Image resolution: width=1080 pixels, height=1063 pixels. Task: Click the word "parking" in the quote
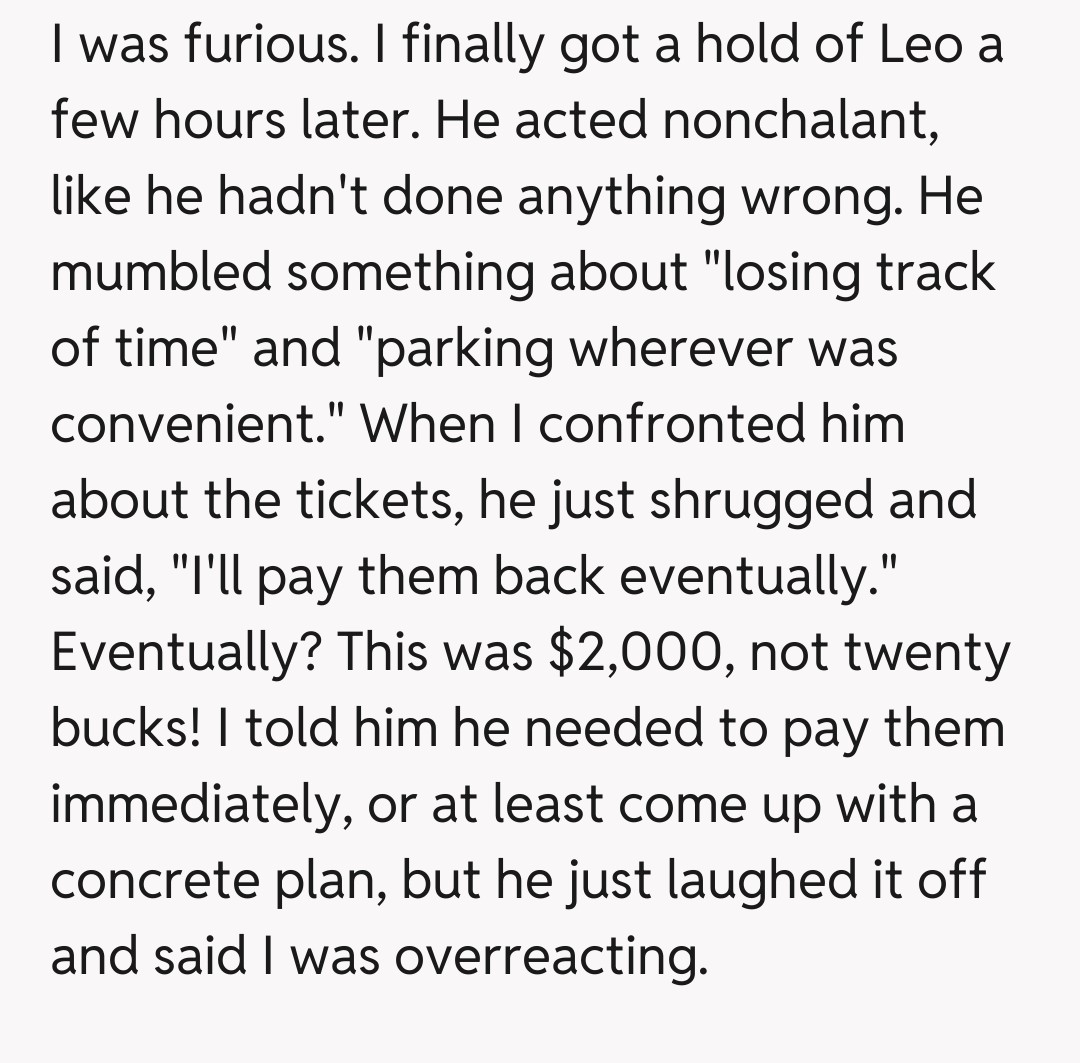(465, 349)
